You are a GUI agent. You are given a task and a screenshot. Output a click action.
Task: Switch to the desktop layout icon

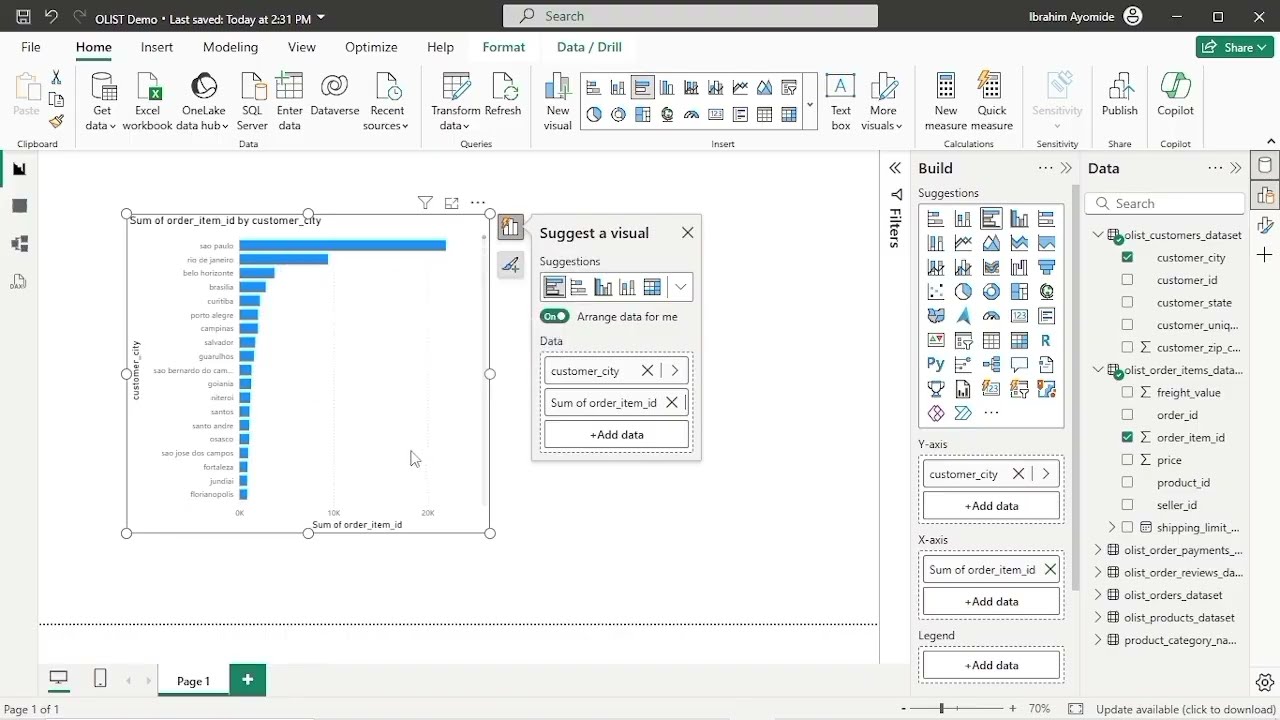pos(59,679)
